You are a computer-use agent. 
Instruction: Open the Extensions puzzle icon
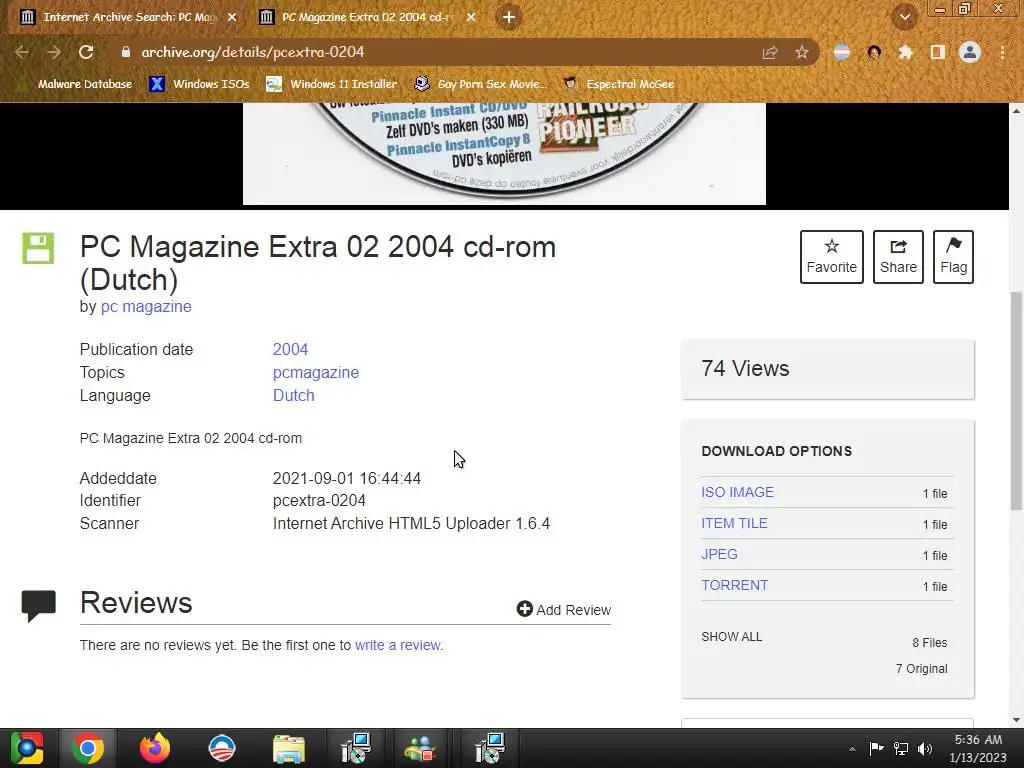(906, 52)
